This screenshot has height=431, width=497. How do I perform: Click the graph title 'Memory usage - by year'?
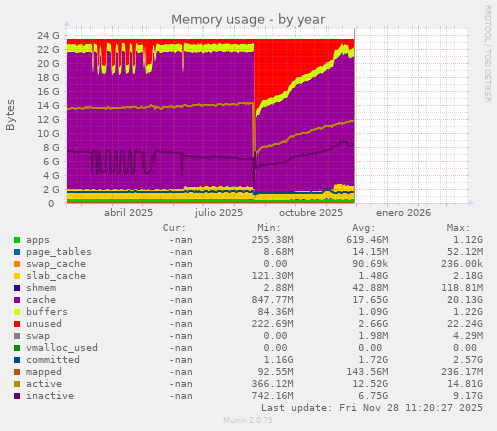(x=248, y=20)
